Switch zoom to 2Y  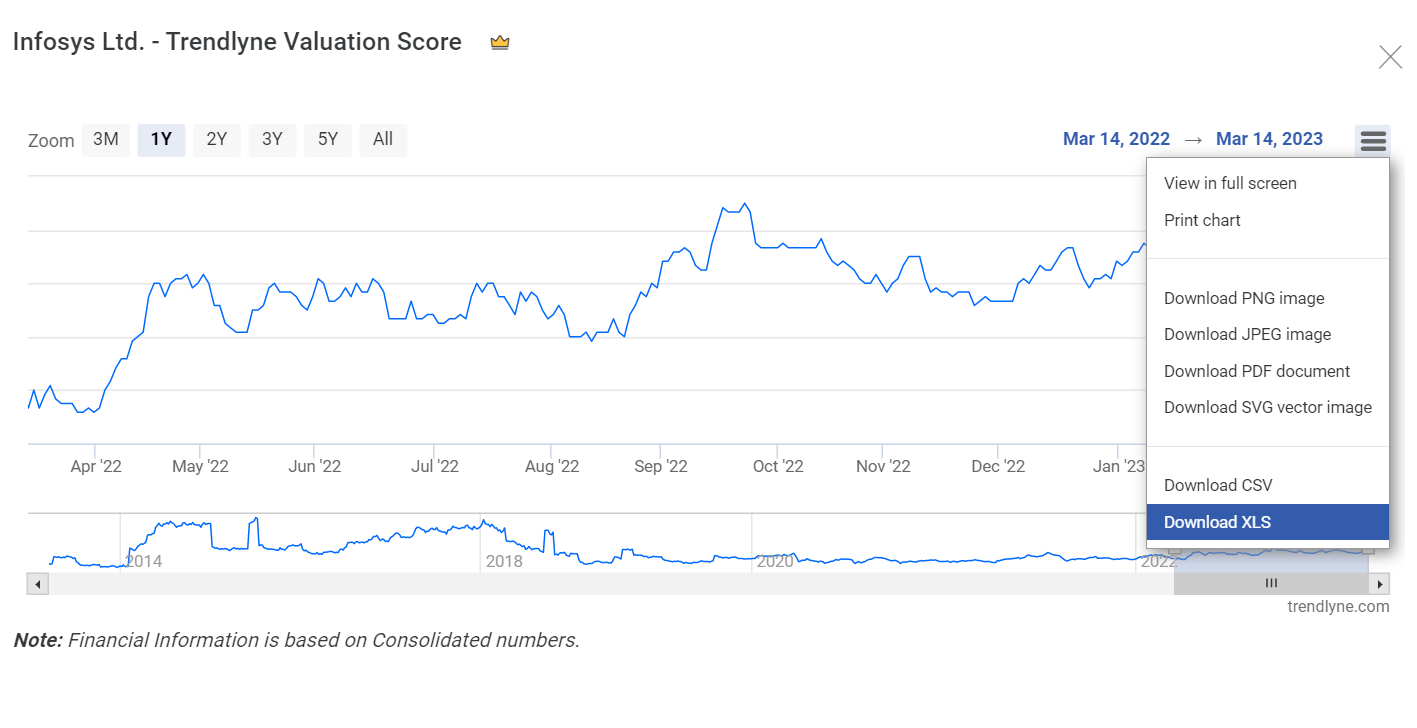217,140
